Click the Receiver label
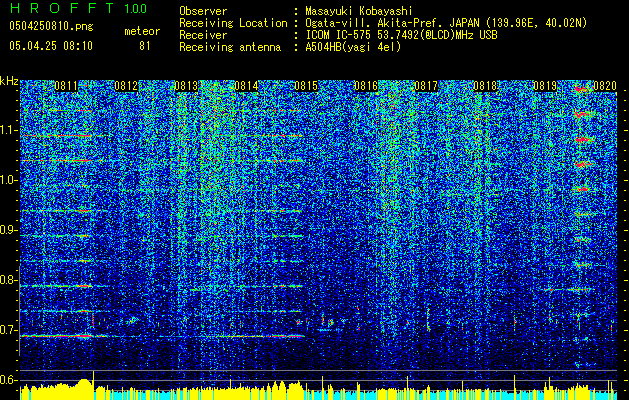This screenshot has height=400, width=629. 203,35
